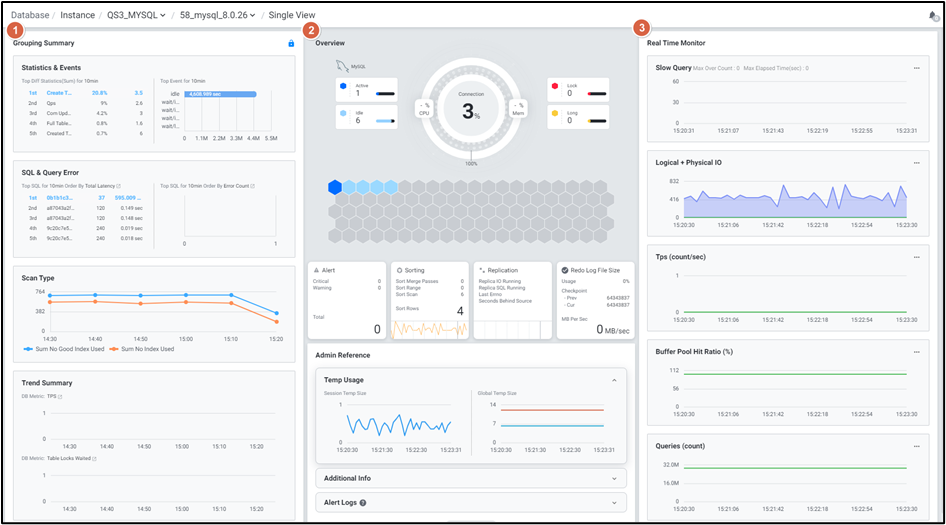Open the 1st ranked SQL ID link
Image resolution: width=946 pixels, height=525 pixels.
[59, 198]
